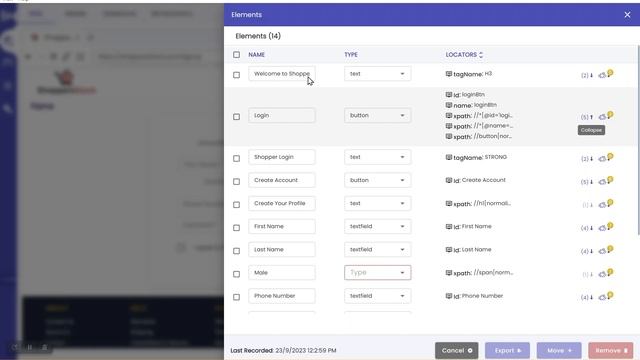Check the Phone Number row checkbox
This screenshot has height=360, width=640.
click(x=236, y=297)
